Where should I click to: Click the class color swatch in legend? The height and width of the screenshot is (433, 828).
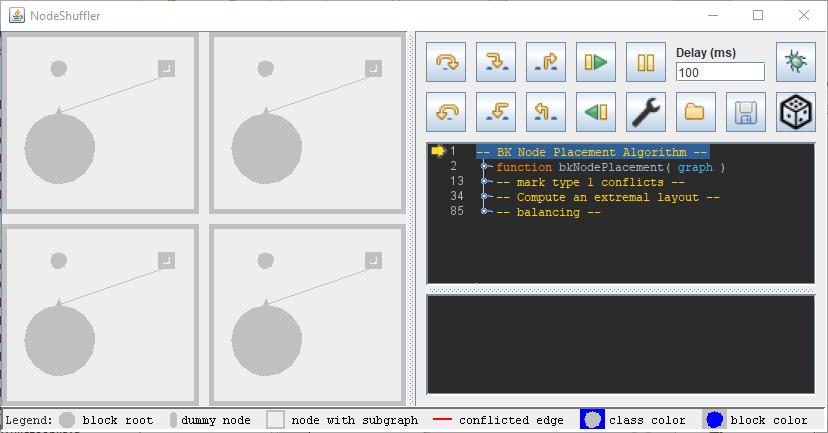[592, 421]
